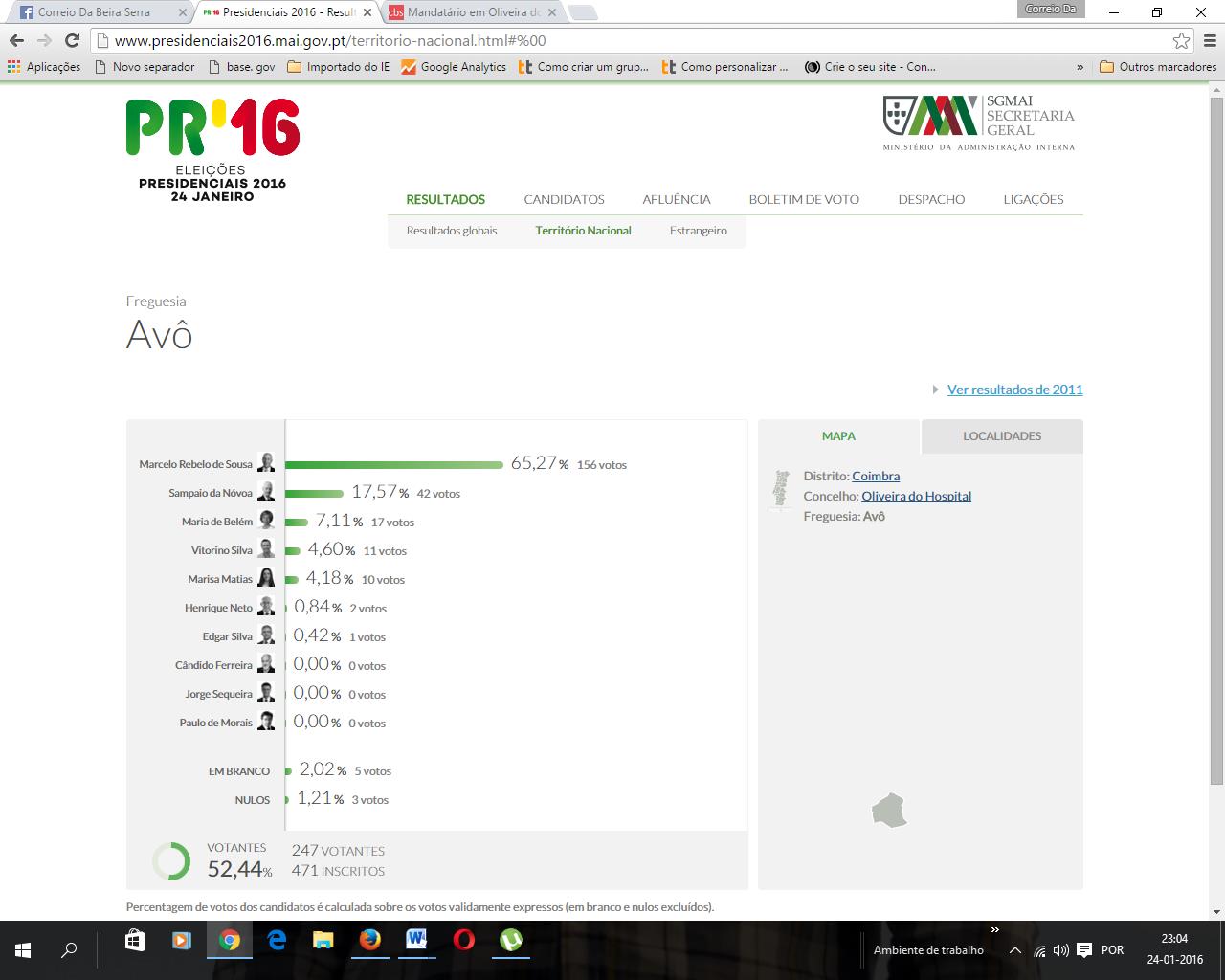Open the Outros marcadores bookmarks folder

[1158, 67]
